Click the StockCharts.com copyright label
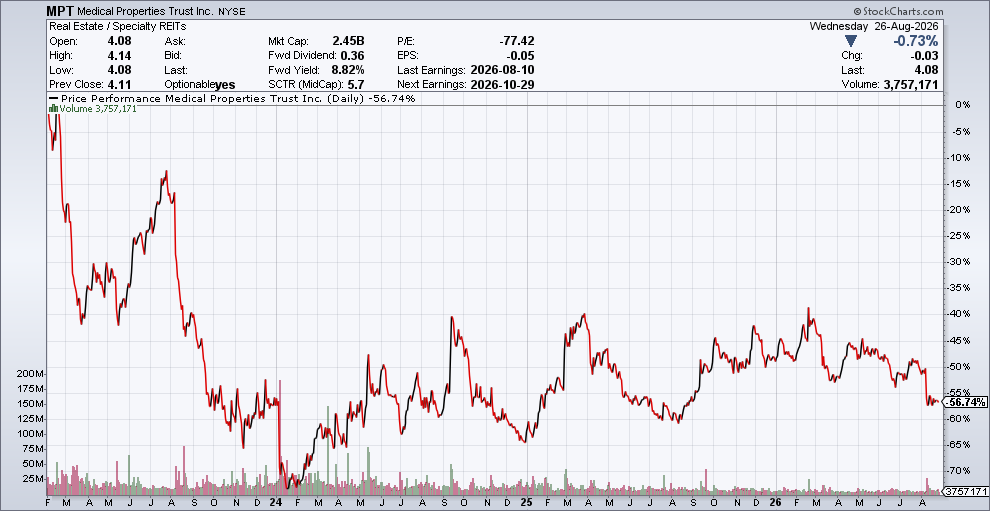Screen dimensions: 990x511 pyautogui.click(x=898, y=11)
